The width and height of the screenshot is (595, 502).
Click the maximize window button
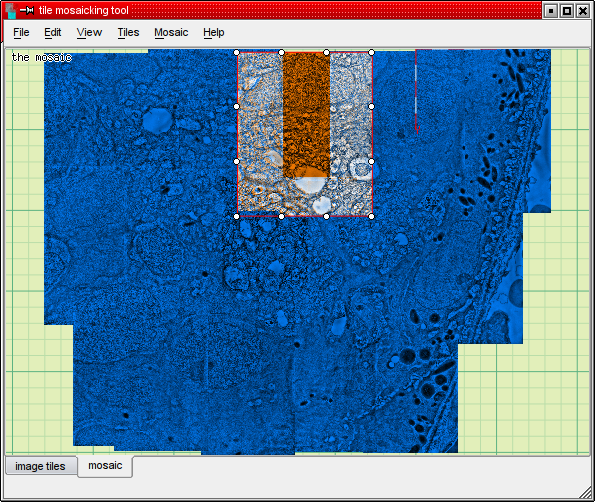[x=567, y=11]
